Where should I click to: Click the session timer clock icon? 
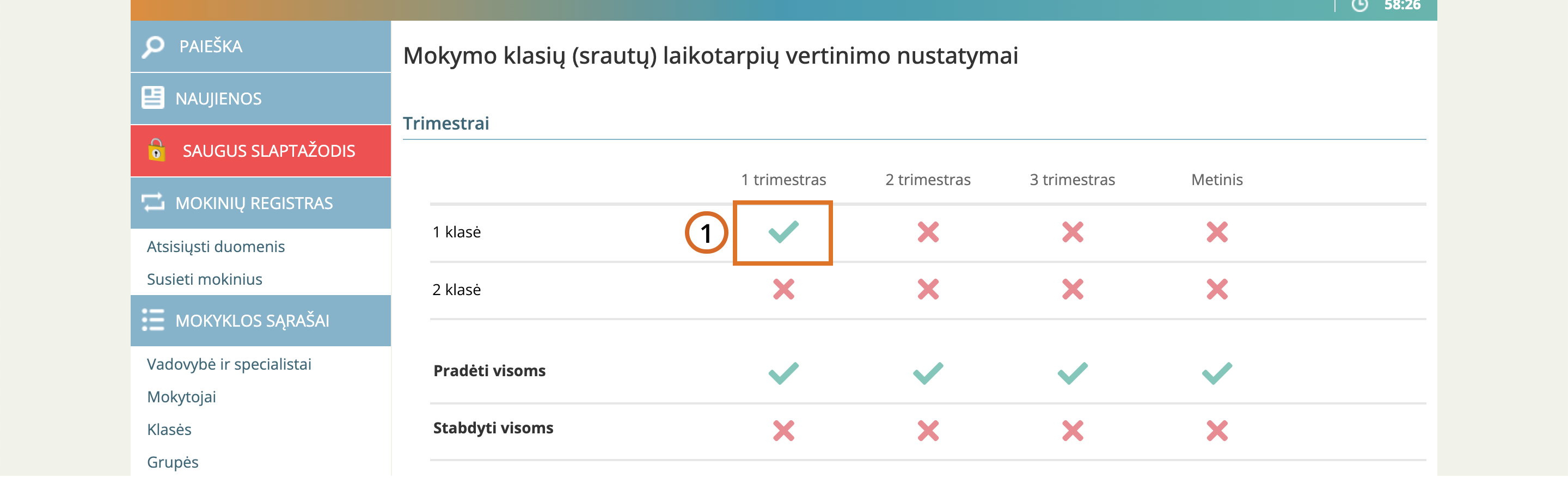pos(1359,5)
